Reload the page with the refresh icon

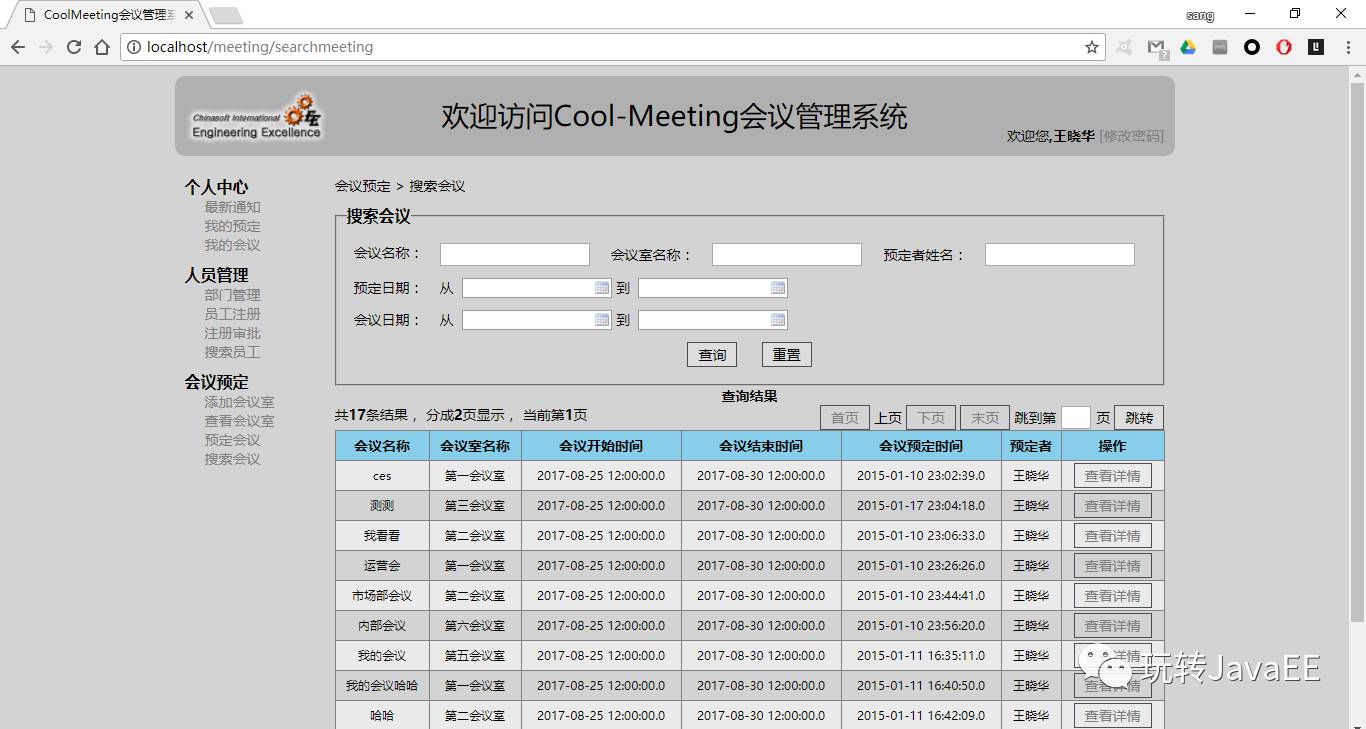[x=74, y=47]
